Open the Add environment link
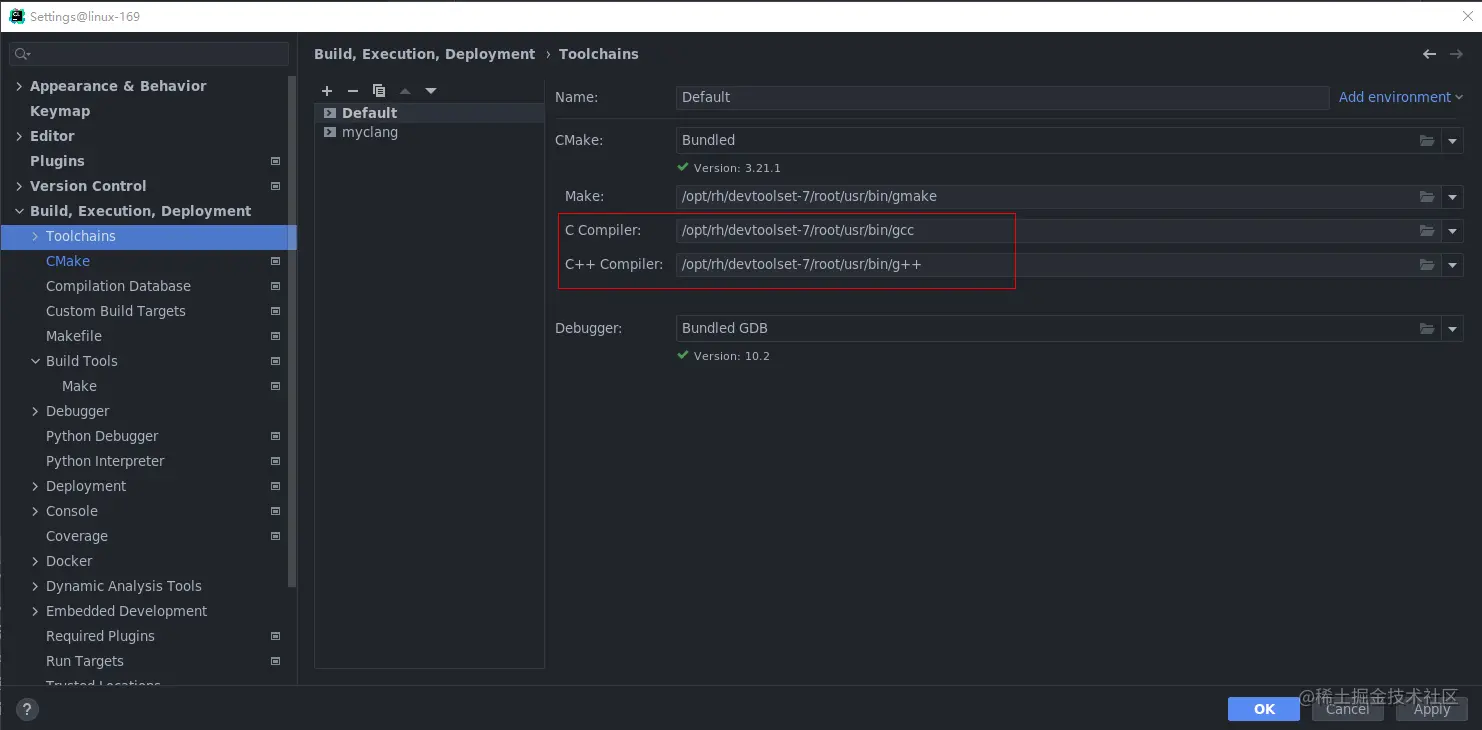The width and height of the screenshot is (1482, 730). (1400, 97)
